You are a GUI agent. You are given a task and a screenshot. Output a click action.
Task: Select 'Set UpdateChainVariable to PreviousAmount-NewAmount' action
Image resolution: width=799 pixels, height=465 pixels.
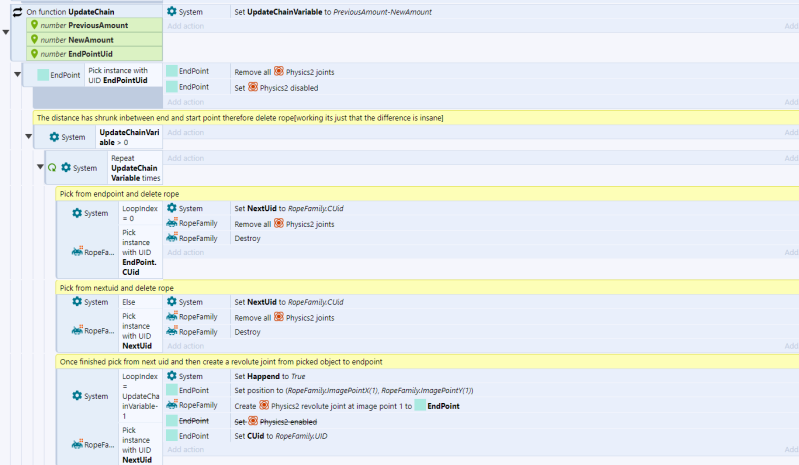tap(333, 12)
